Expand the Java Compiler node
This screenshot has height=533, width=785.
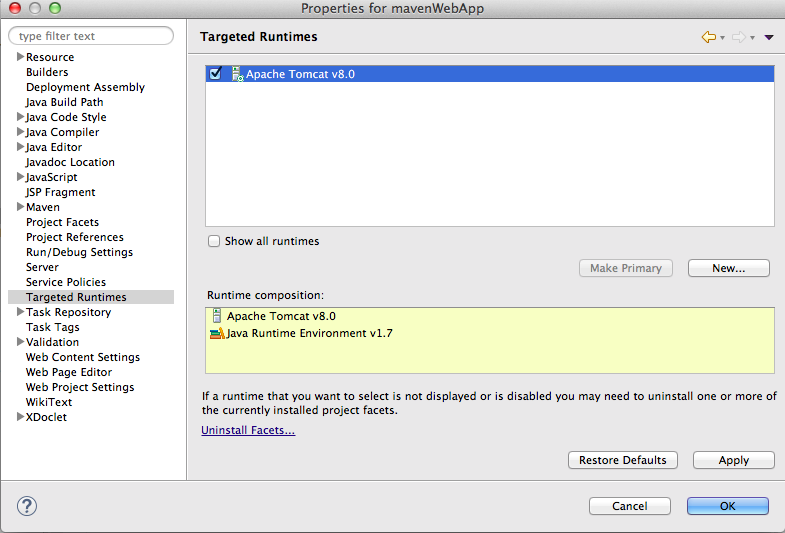point(21,132)
